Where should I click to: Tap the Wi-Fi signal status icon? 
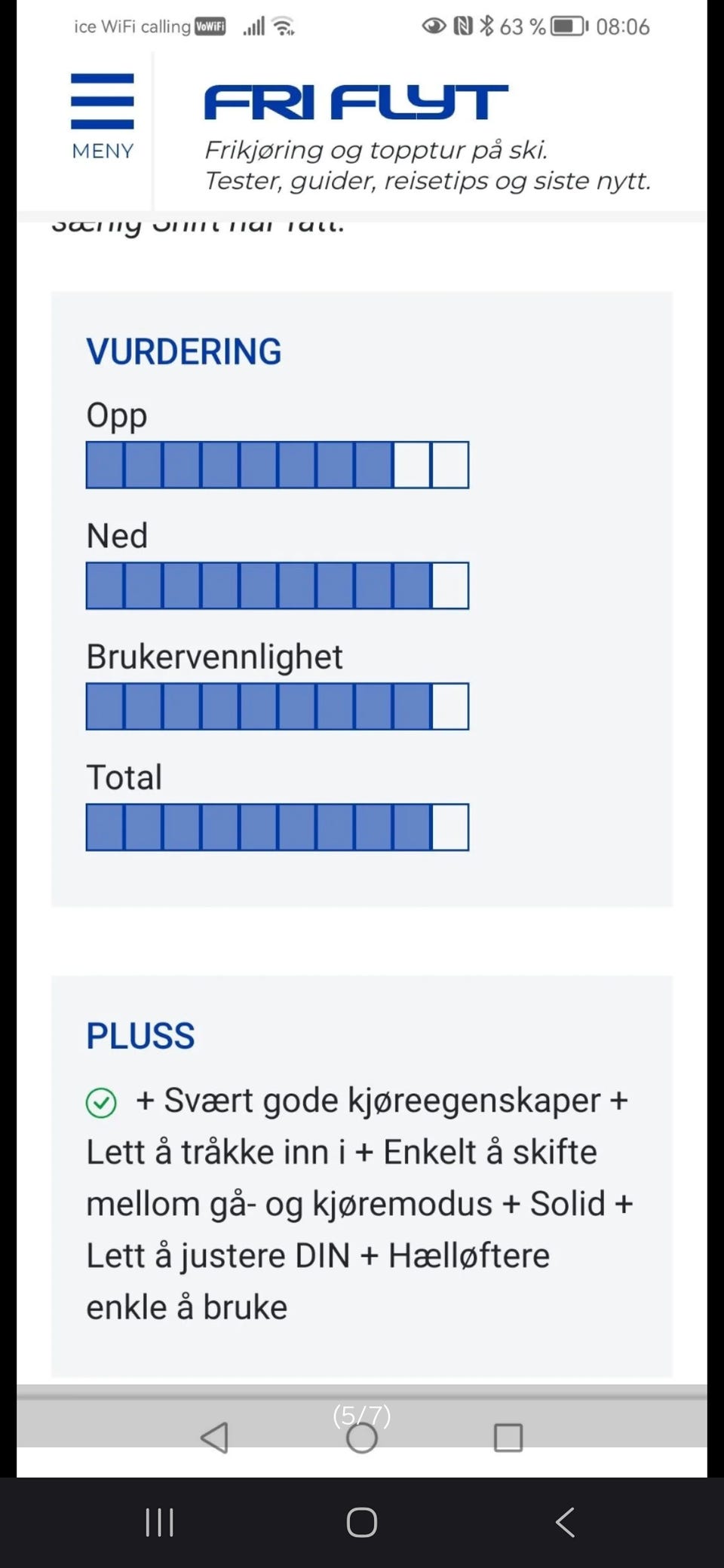(284, 27)
